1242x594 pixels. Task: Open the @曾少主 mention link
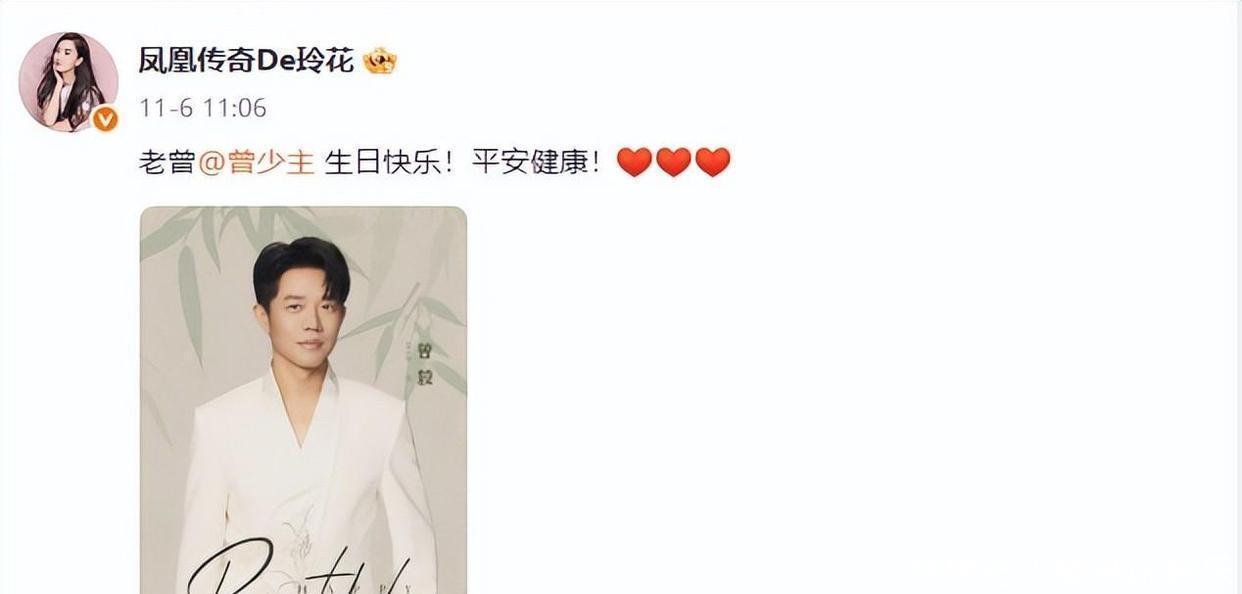[257, 162]
